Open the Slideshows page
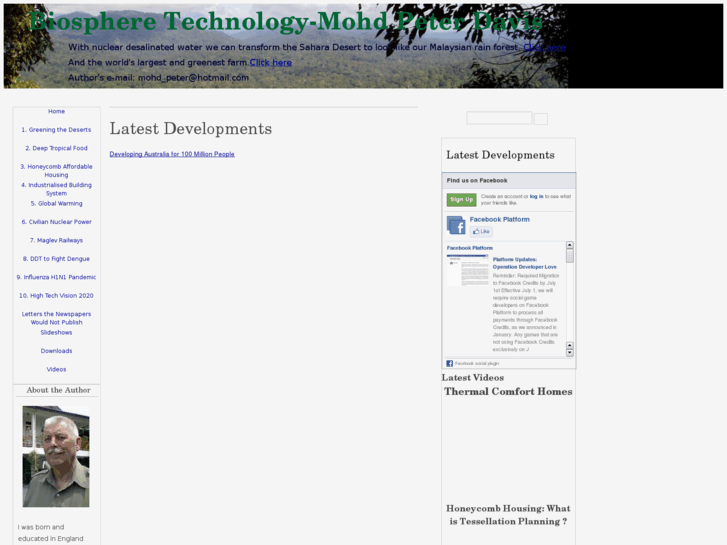This screenshot has height=545, width=727. click(x=57, y=333)
